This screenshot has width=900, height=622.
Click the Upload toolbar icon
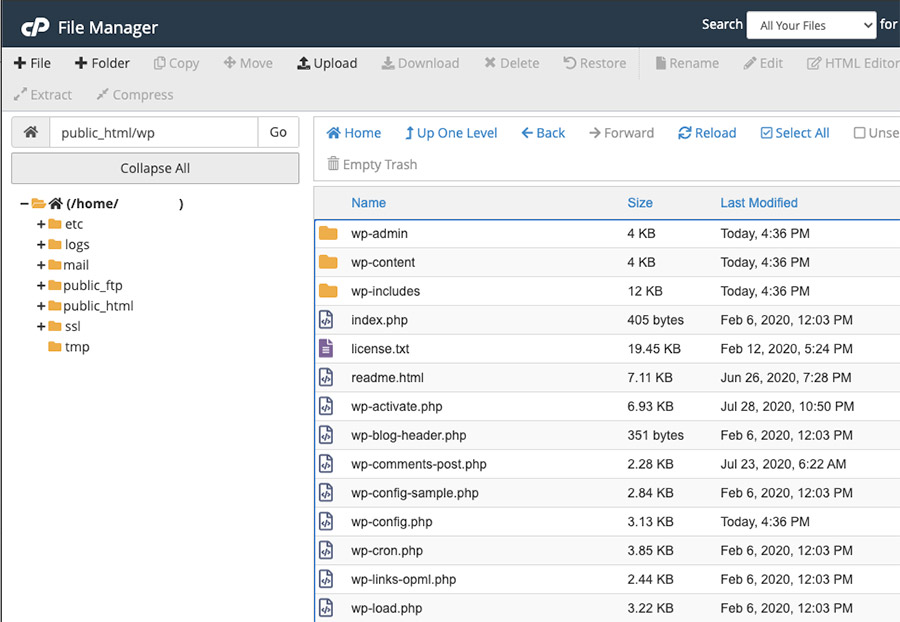coord(304,63)
